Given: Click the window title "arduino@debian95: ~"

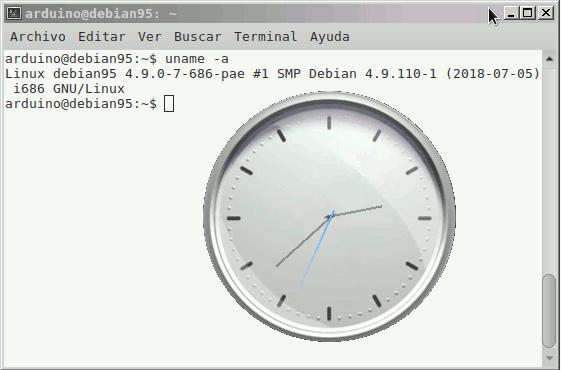Looking at the screenshot, I should (101, 14).
